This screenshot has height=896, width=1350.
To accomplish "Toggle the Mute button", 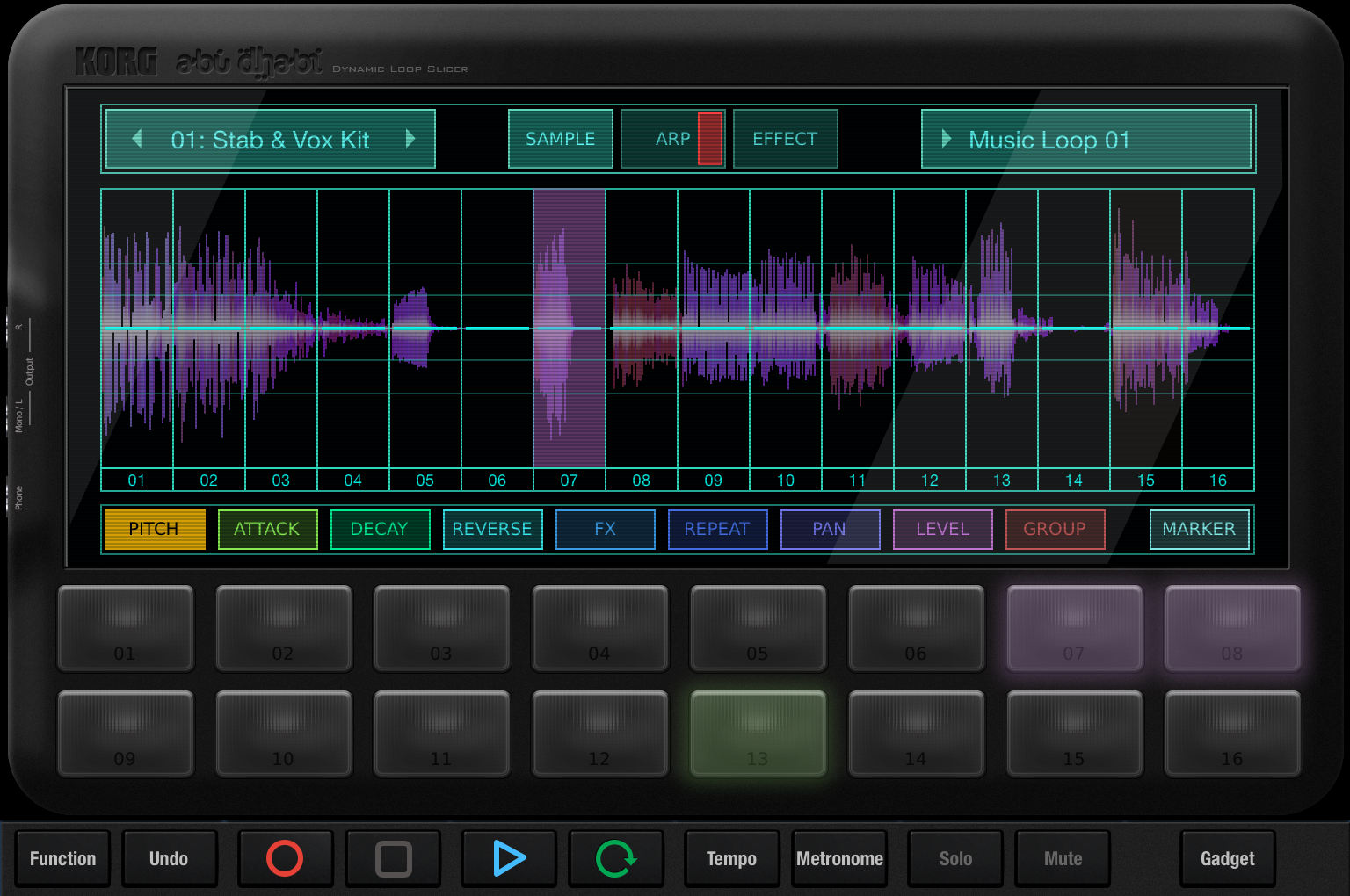I will point(1063,858).
